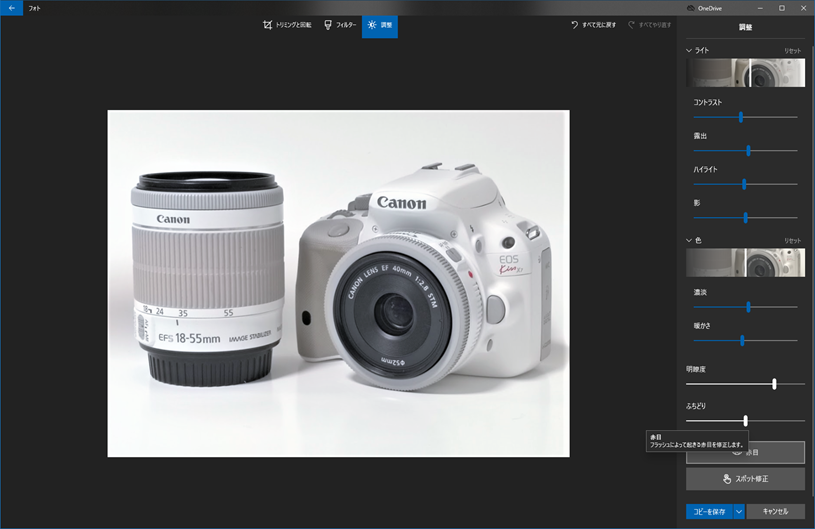
Task: Click the スポット修正 spot fix button
Action: pyautogui.click(x=745, y=479)
